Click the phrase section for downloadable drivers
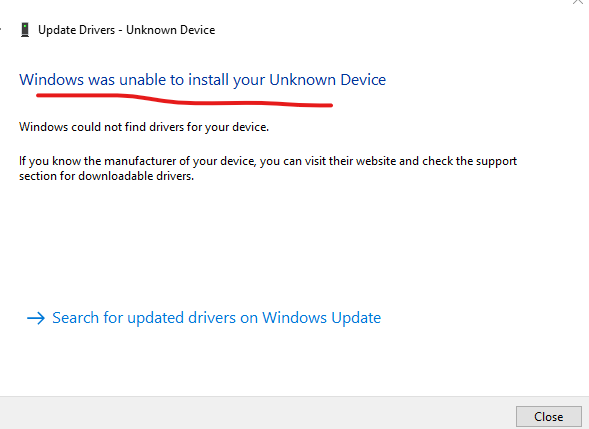 pyautogui.click(x=106, y=176)
